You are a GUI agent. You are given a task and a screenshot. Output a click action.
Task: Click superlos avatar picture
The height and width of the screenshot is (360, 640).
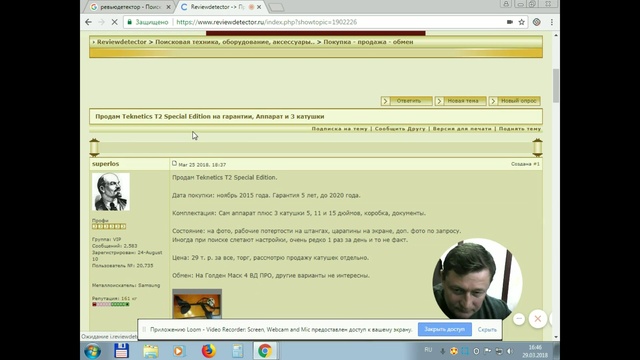click(x=111, y=192)
